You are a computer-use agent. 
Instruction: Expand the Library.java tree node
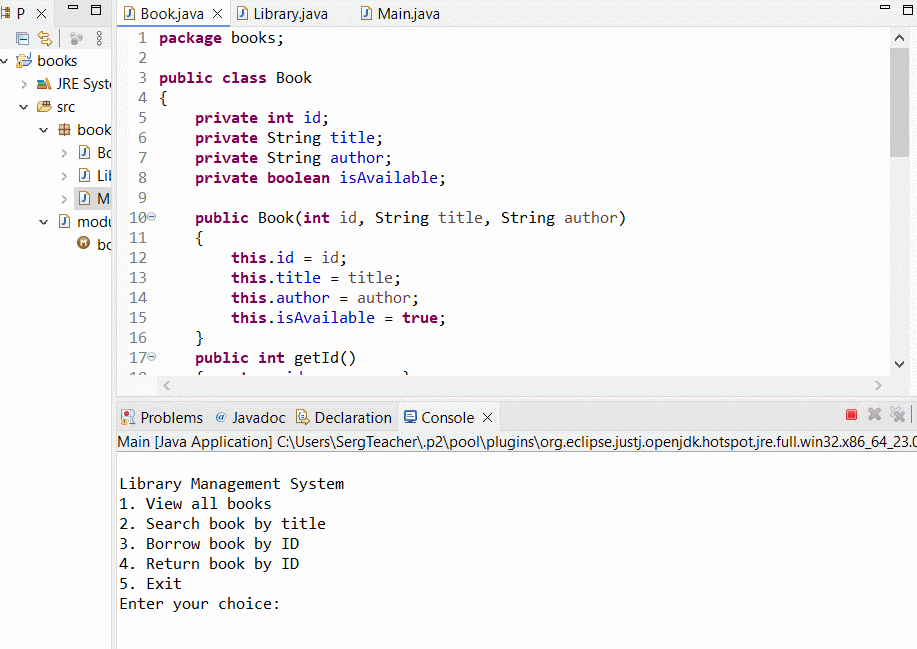[x=64, y=176]
